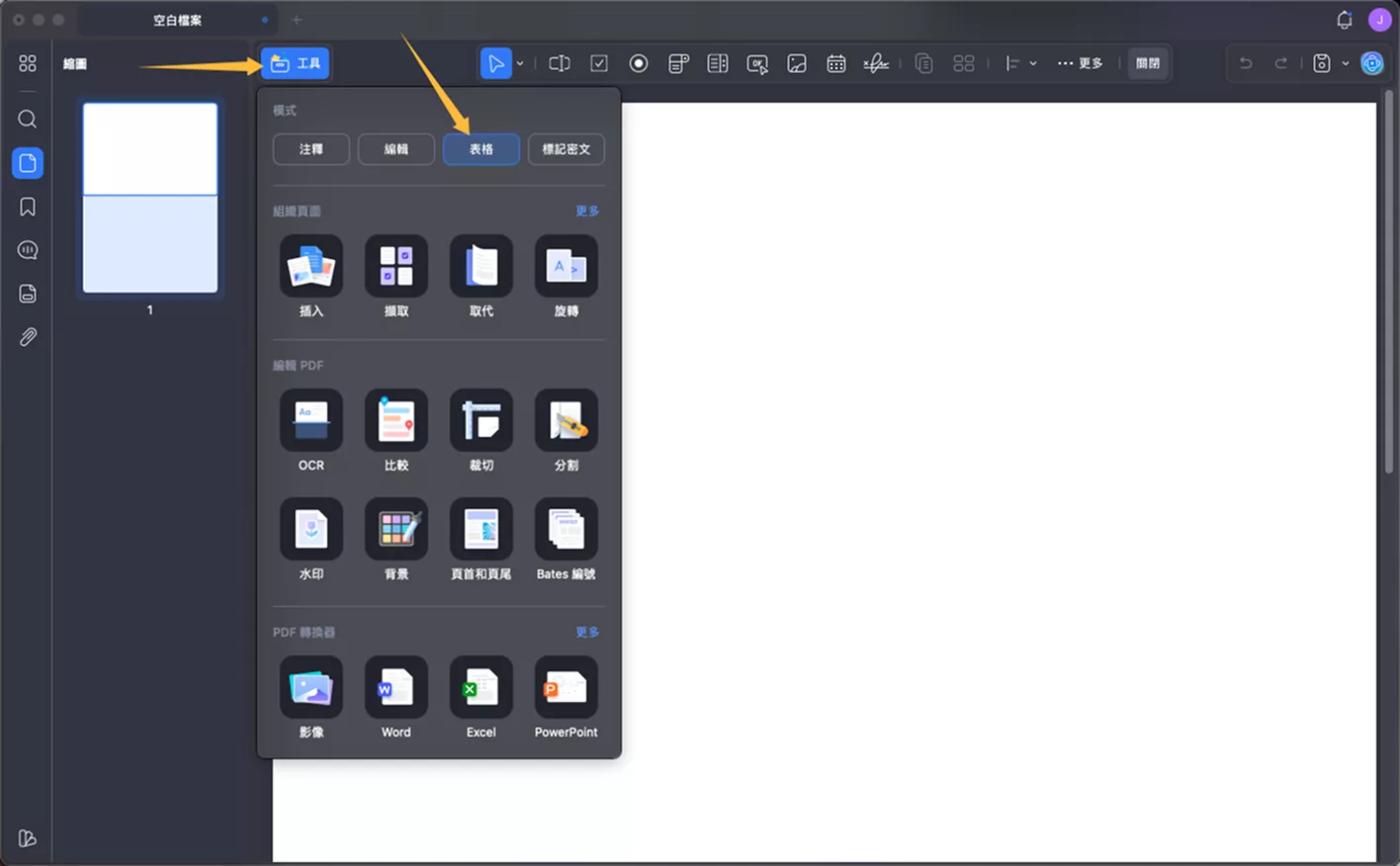This screenshot has height=866, width=1400.
Task: Expand the save options dropdown arrow
Action: 1346,63
